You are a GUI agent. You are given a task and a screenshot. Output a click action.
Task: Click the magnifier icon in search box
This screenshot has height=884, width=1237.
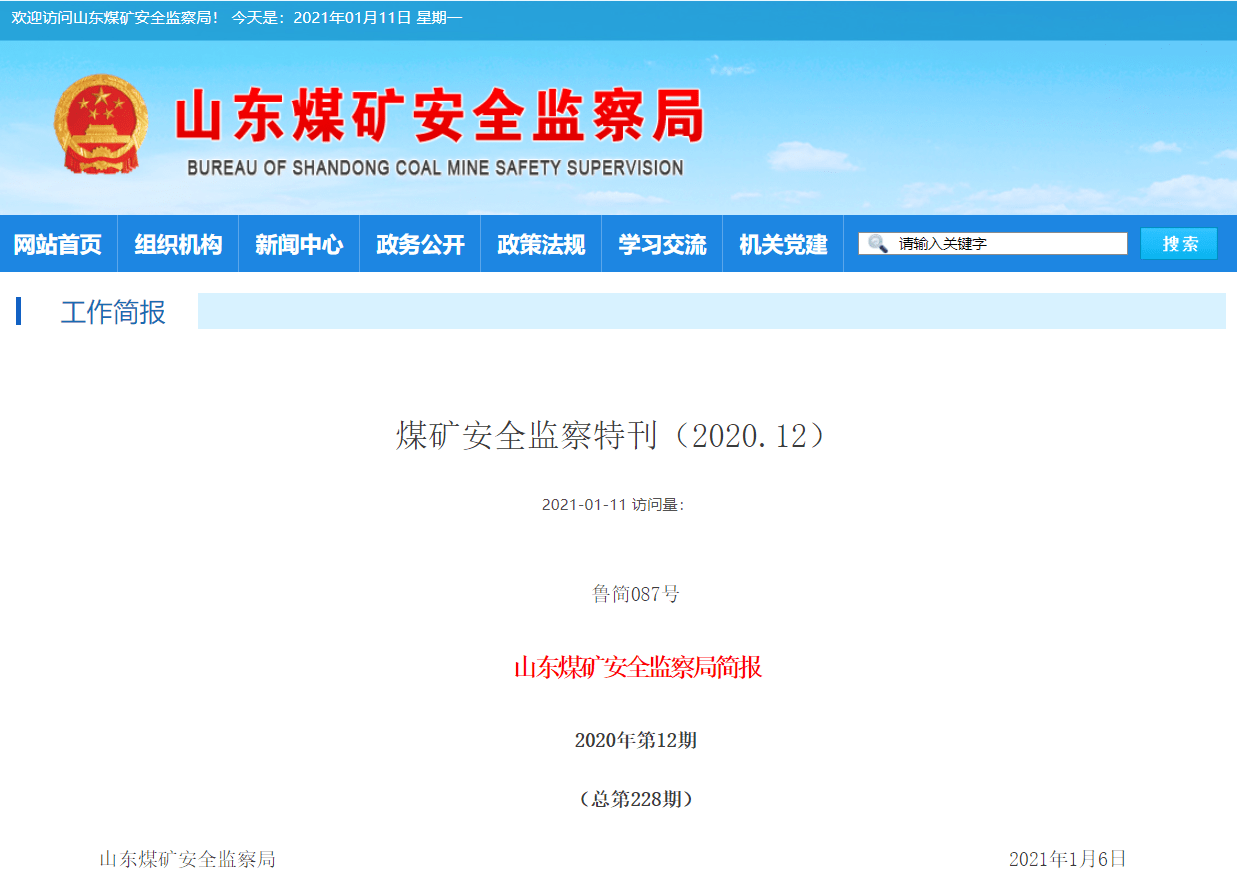point(877,243)
